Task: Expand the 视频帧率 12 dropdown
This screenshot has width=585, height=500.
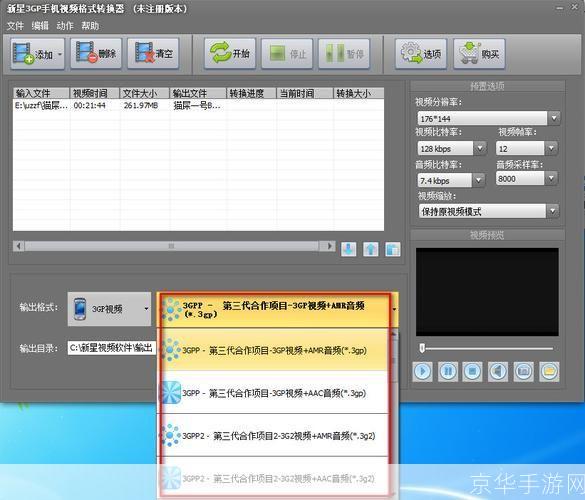Action: [x=551, y=148]
